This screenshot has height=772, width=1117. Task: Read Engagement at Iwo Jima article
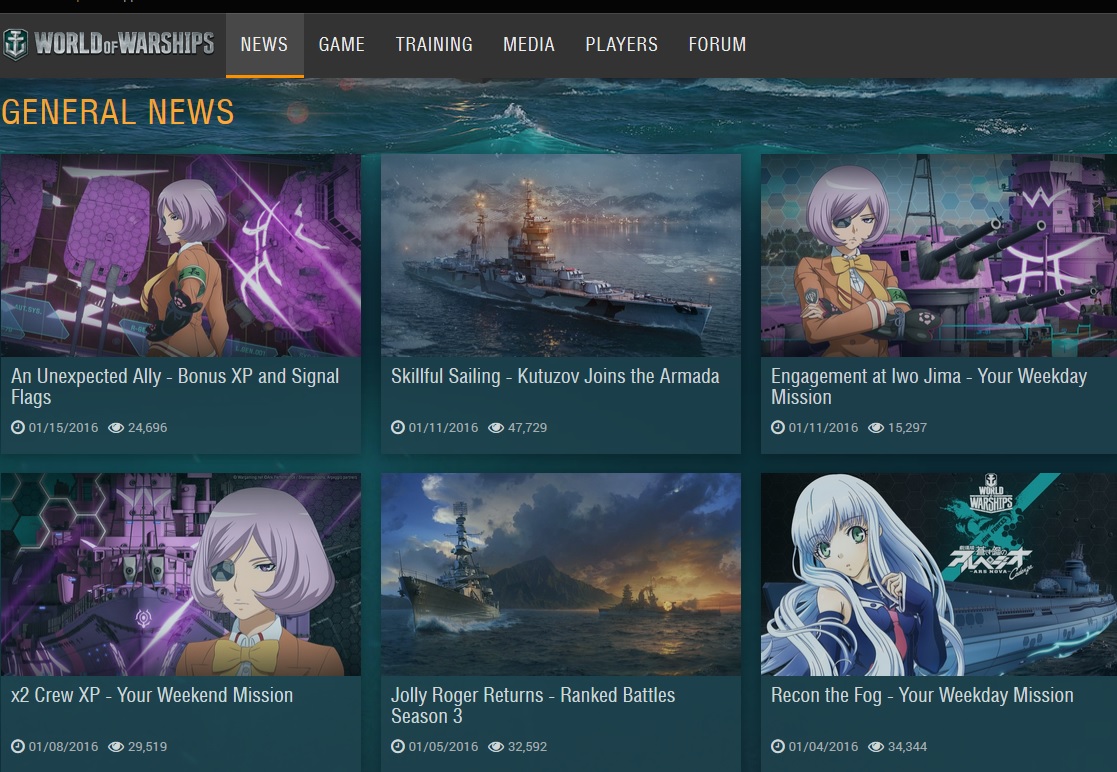[929, 386]
